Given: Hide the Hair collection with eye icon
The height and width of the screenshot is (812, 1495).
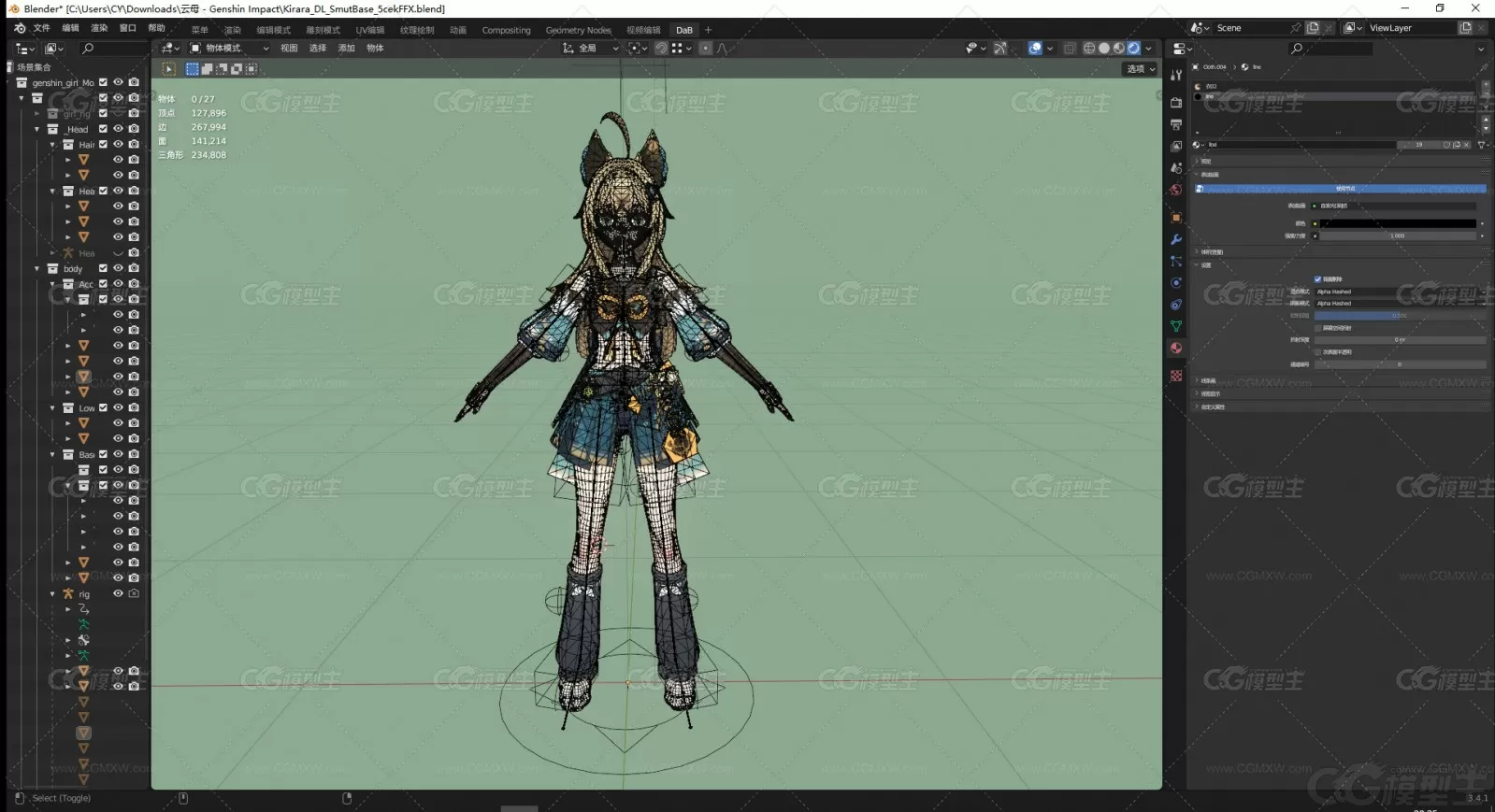Looking at the screenshot, I should coord(118,144).
